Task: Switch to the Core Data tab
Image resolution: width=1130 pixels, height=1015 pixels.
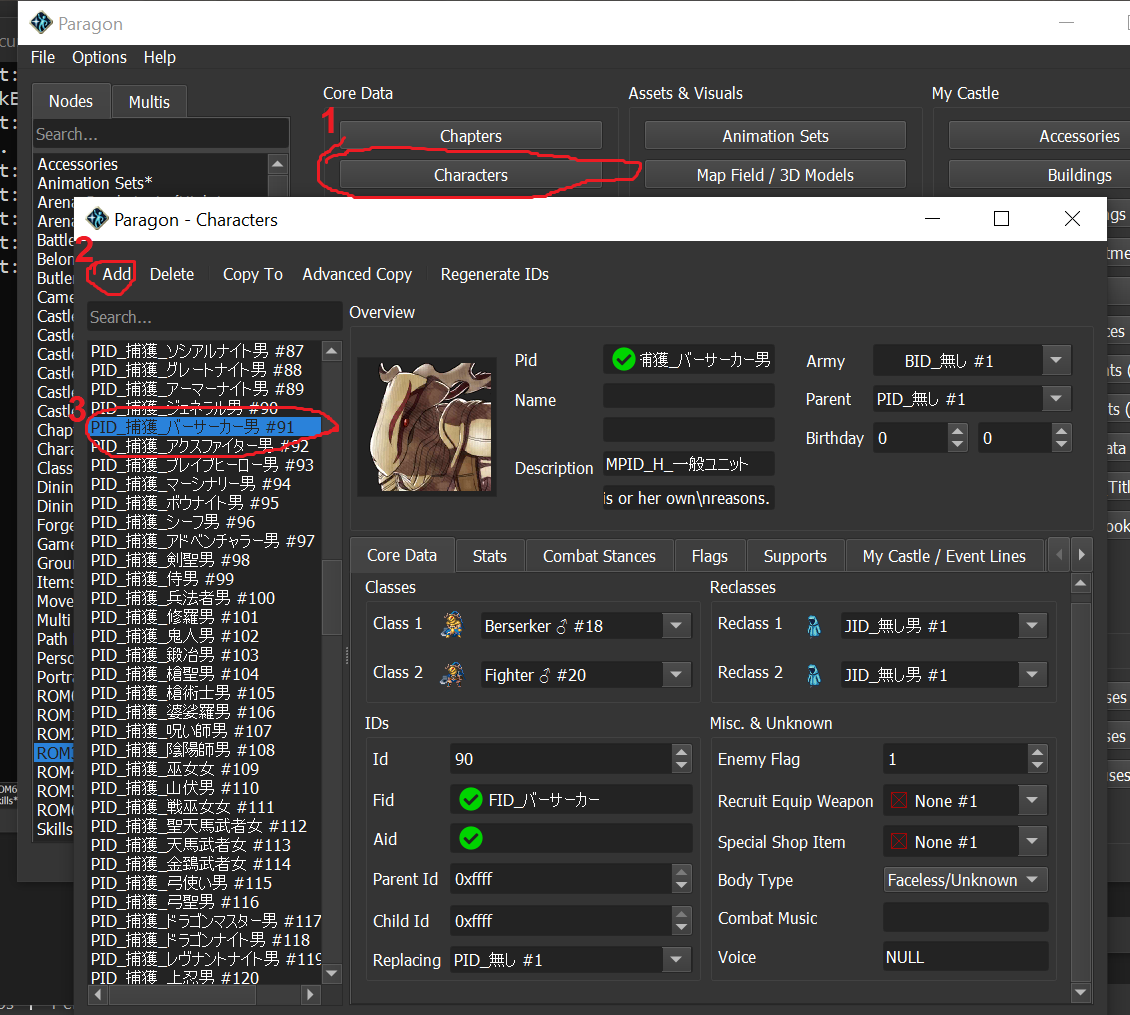Action: tap(402, 555)
